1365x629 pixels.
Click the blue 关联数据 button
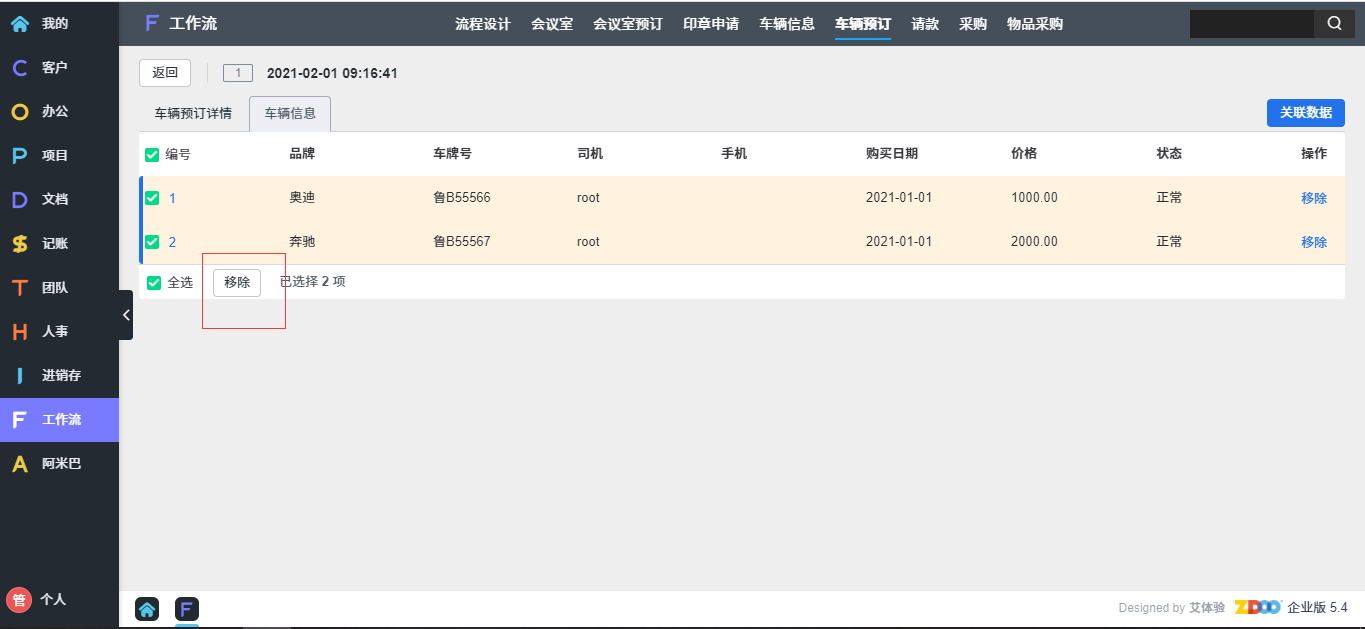coord(1305,113)
